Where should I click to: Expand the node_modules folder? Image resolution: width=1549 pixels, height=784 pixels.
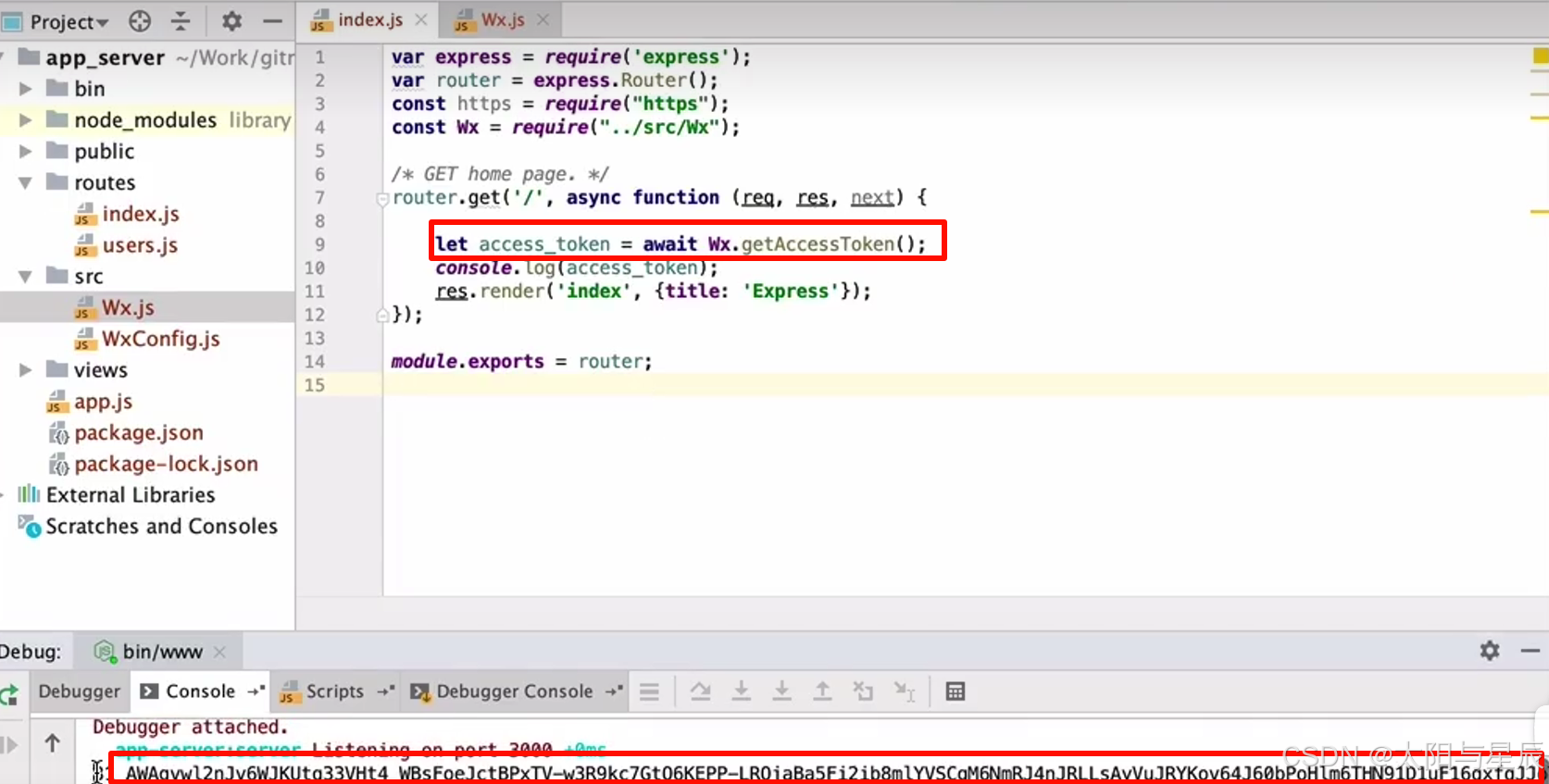tap(25, 120)
